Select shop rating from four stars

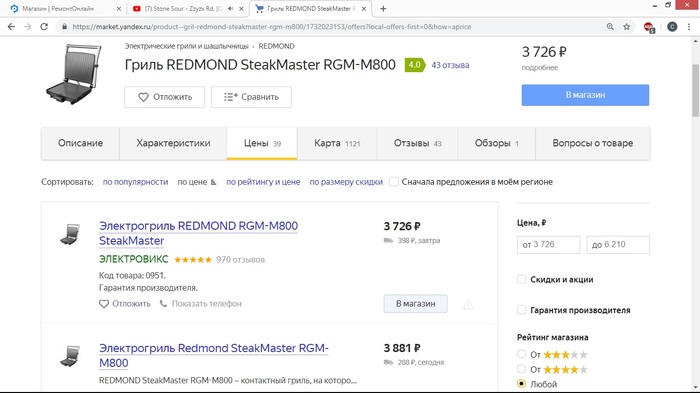[521, 369]
